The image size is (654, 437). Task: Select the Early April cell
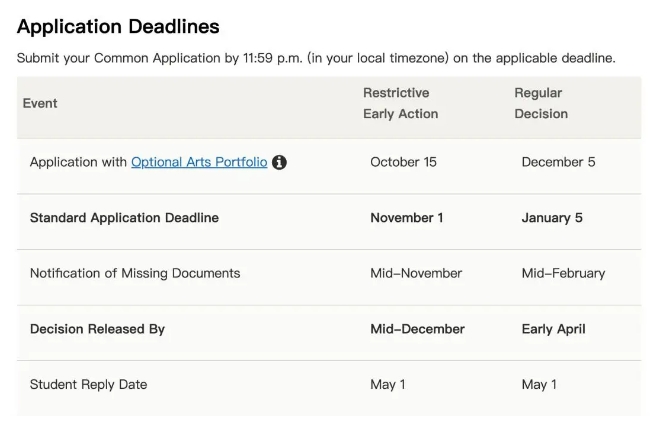tap(553, 329)
